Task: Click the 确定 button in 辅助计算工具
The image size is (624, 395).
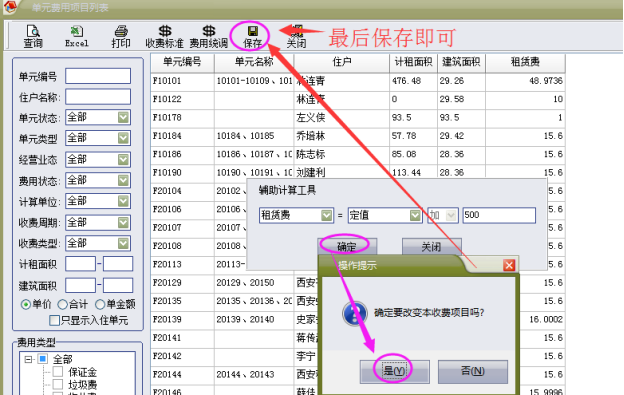Action: 347,247
